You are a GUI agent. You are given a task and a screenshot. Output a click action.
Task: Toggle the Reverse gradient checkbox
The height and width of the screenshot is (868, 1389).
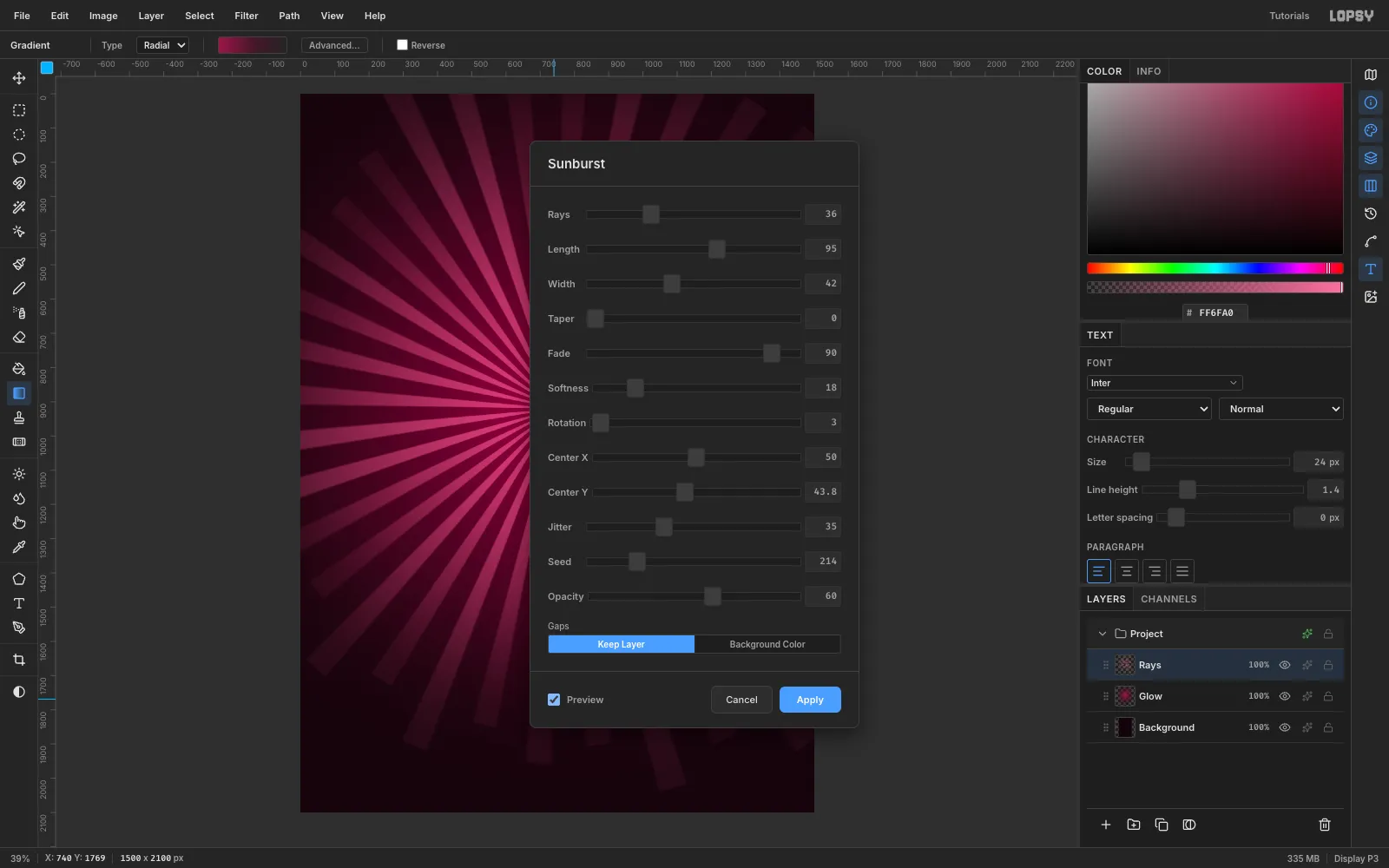coord(402,45)
